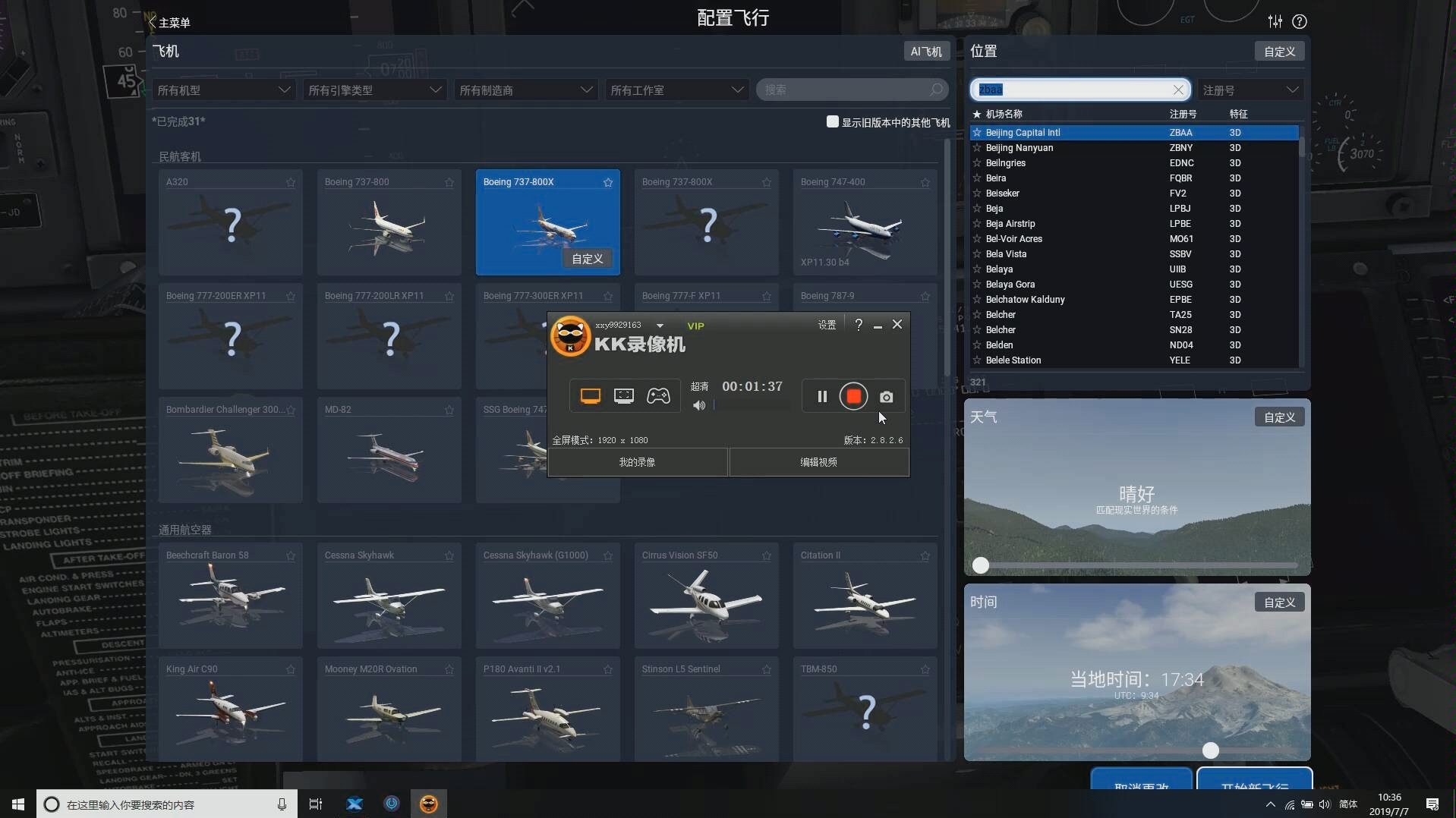Sort by 机场名称 column header

[1004, 114]
